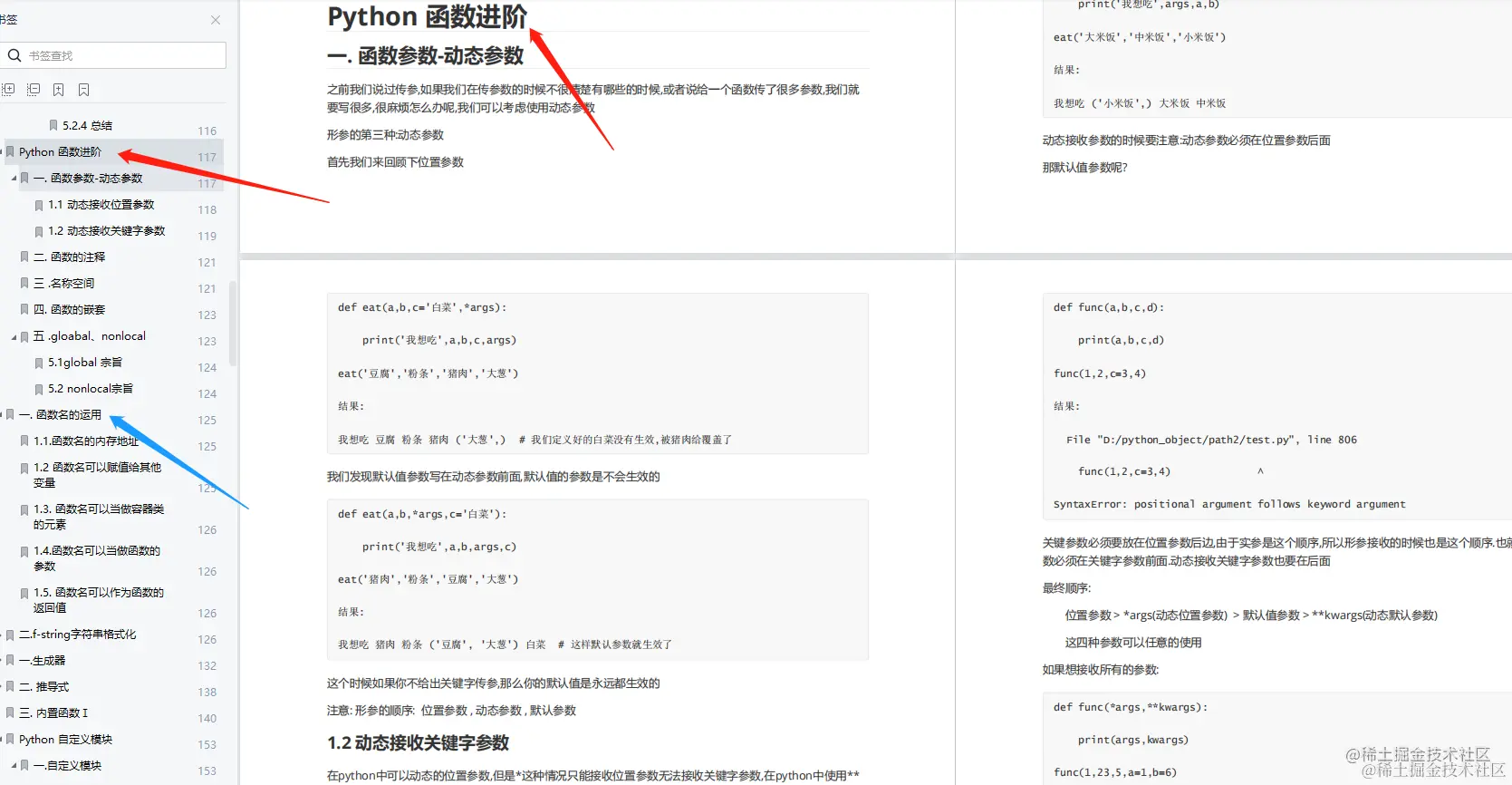Image resolution: width=1512 pixels, height=785 pixels.
Task: Click the text 形参的第三种:动态参数
Action: 385,135
